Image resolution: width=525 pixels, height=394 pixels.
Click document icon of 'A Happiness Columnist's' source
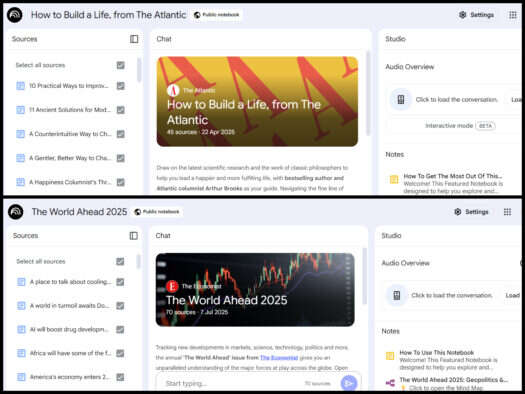click(20, 182)
